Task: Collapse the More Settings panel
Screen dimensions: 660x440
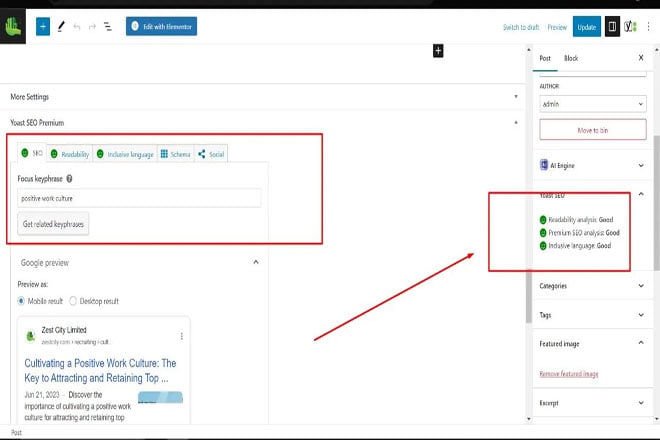Action: click(x=516, y=96)
